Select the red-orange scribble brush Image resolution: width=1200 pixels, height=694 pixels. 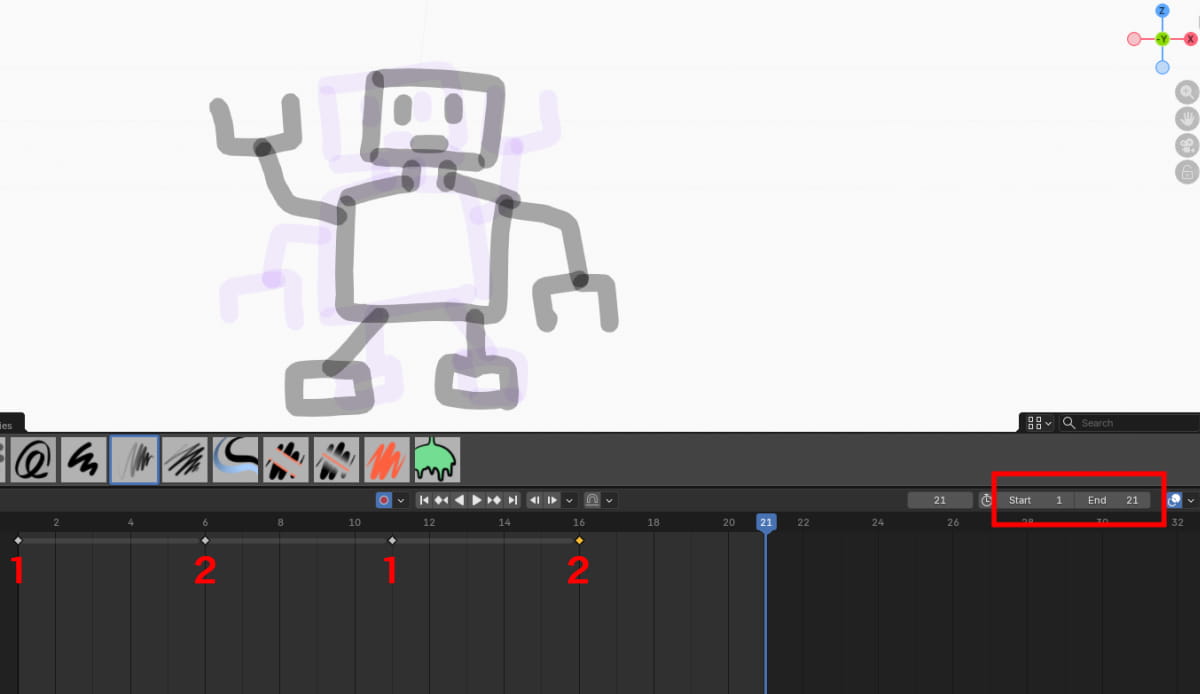click(386, 460)
